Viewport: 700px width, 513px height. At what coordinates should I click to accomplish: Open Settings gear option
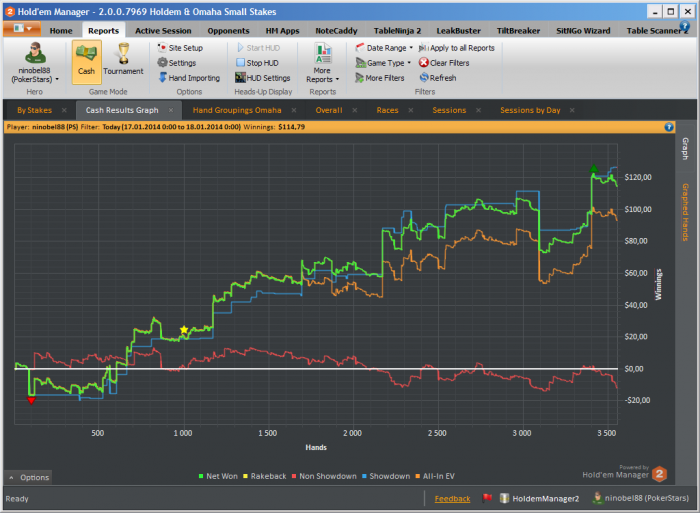pos(177,63)
